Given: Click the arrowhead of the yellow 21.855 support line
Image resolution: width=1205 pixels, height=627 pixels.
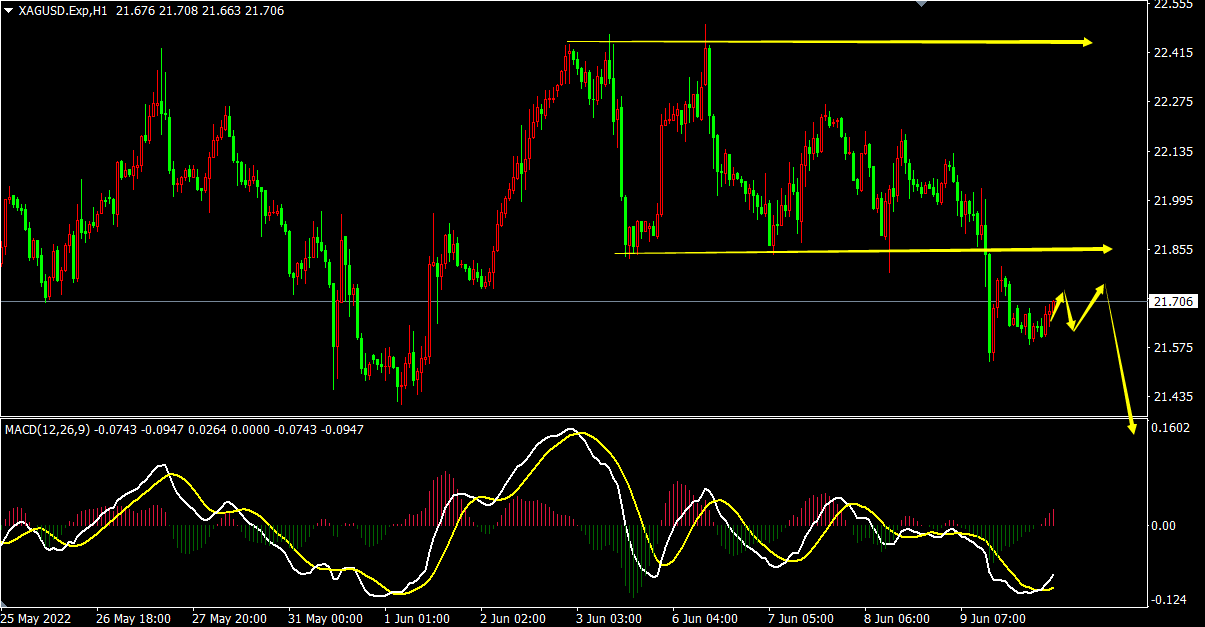Looking at the screenshot, I should click(1105, 248).
